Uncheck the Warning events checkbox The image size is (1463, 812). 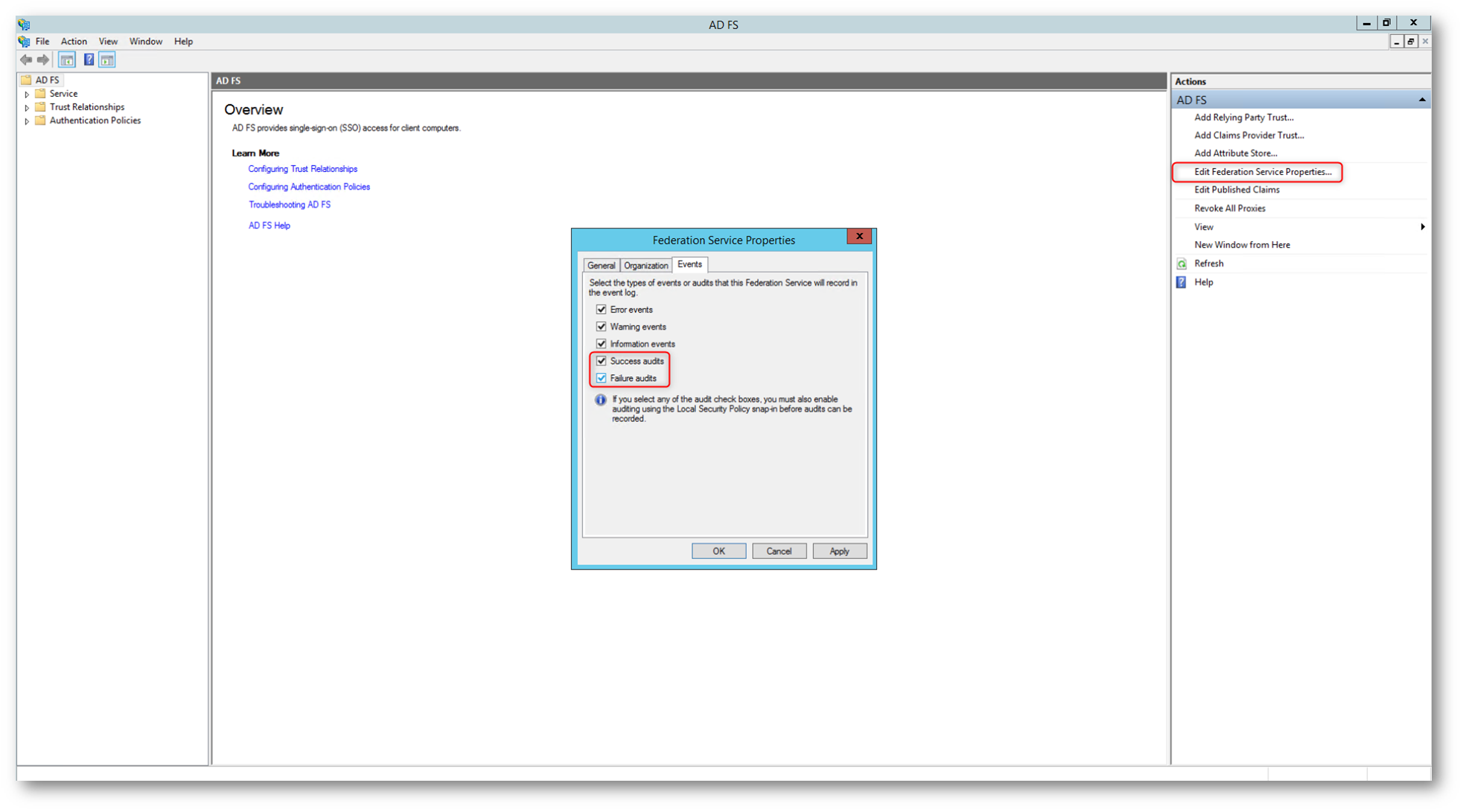[601, 326]
